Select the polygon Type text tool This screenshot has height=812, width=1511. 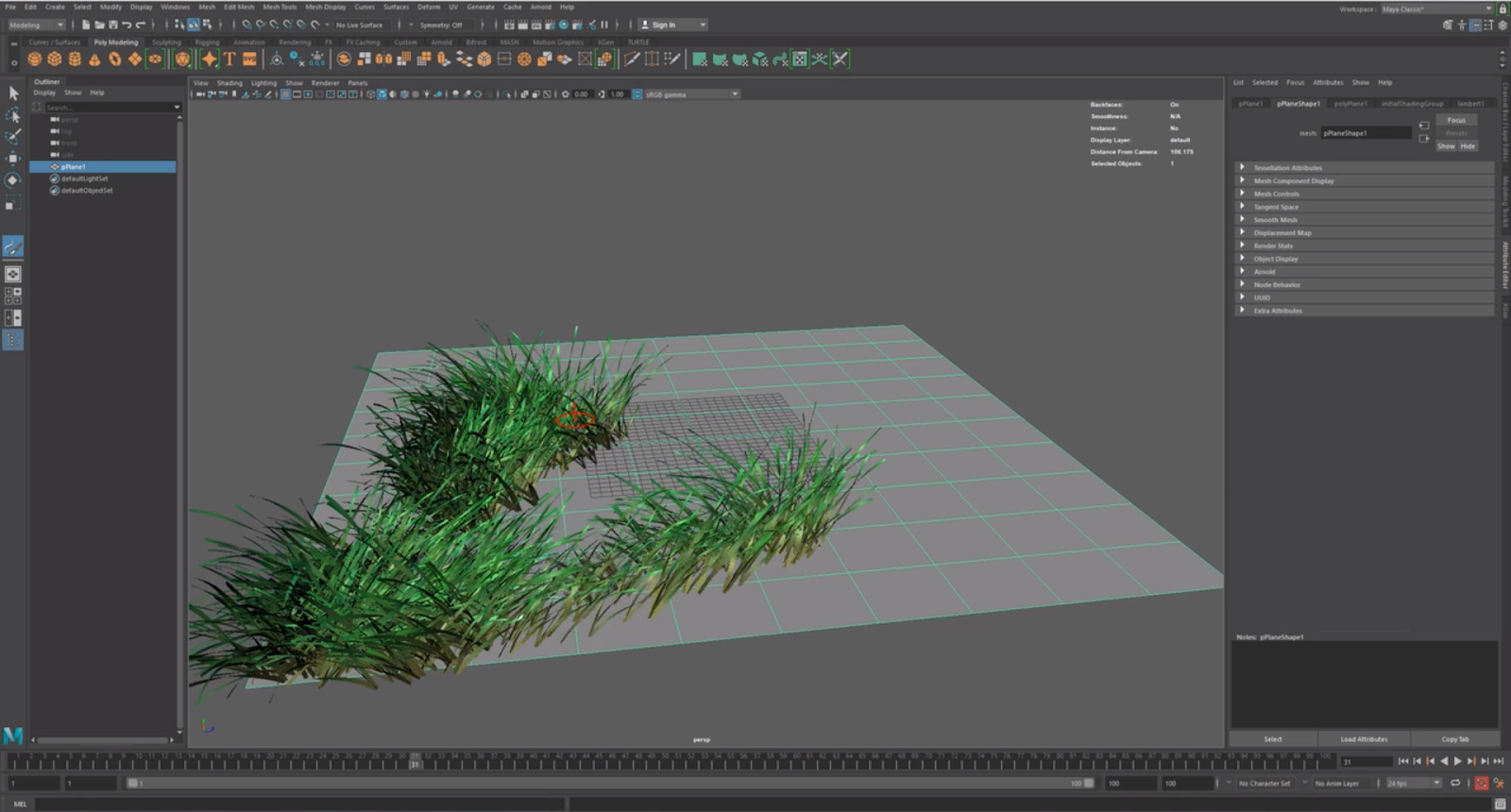(229, 59)
